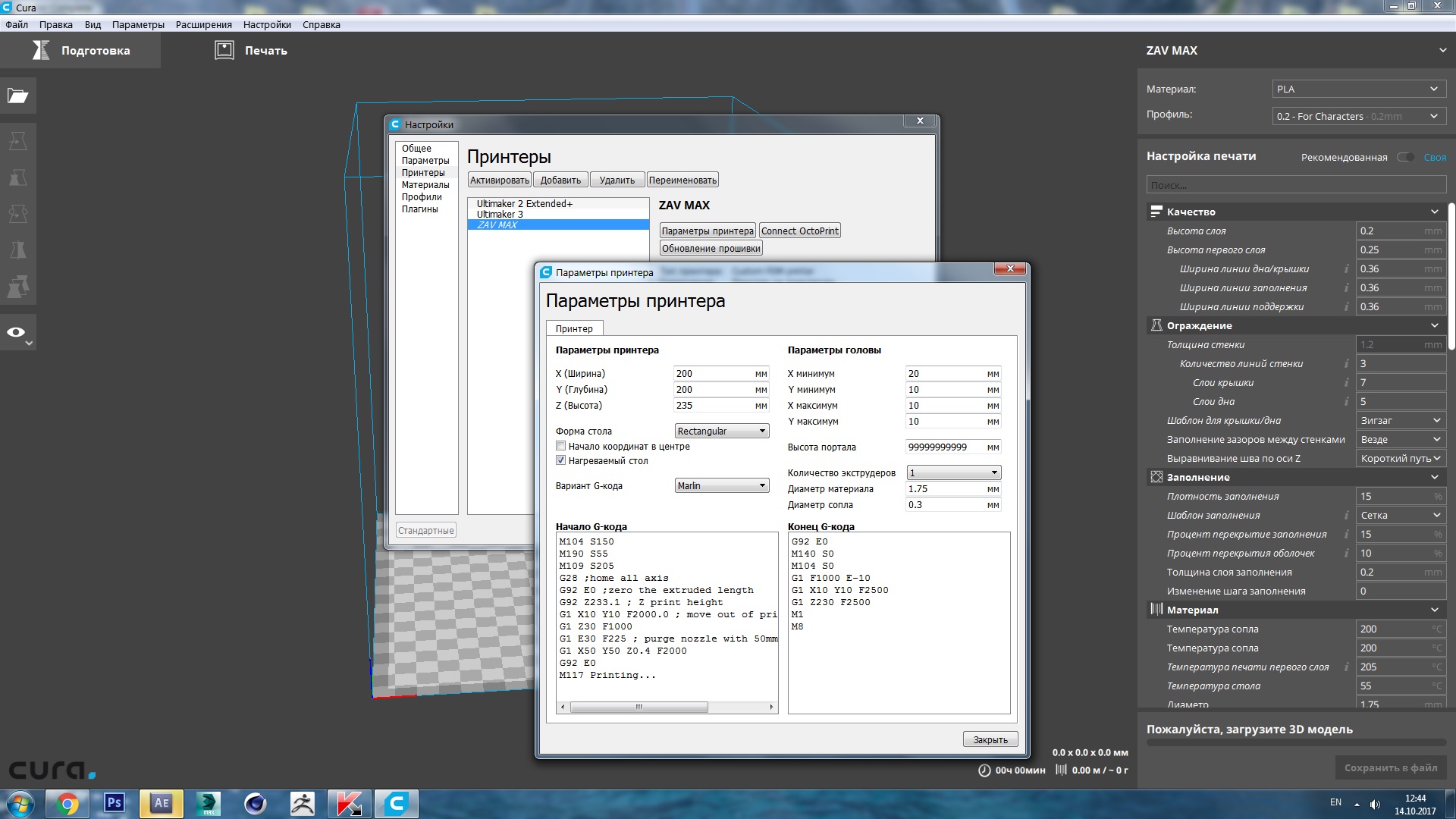Viewport: 1456px width, 819px height.
Task: Open the Материал PLA dropdown
Action: coord(1359,89)
